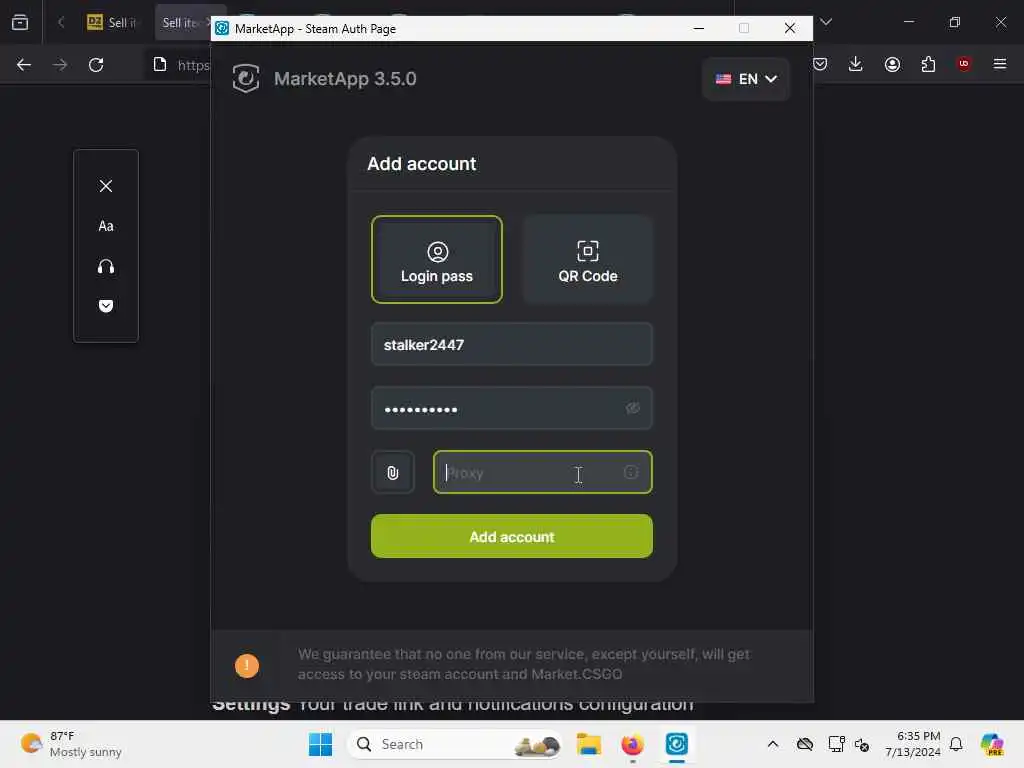The image size is (1024, 768).
Task: Reload the browser page
Action: pos(96,65)
